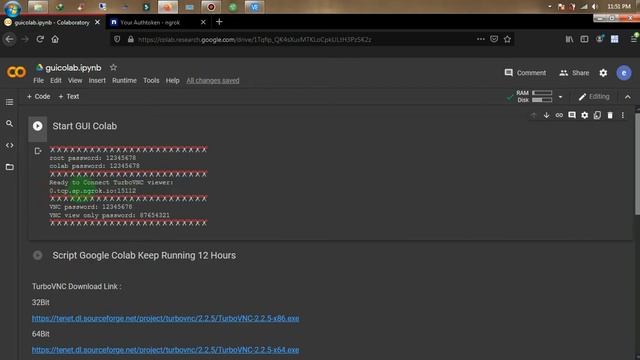
Task: Collapse the Colab header with chevron
Action: 627,97
